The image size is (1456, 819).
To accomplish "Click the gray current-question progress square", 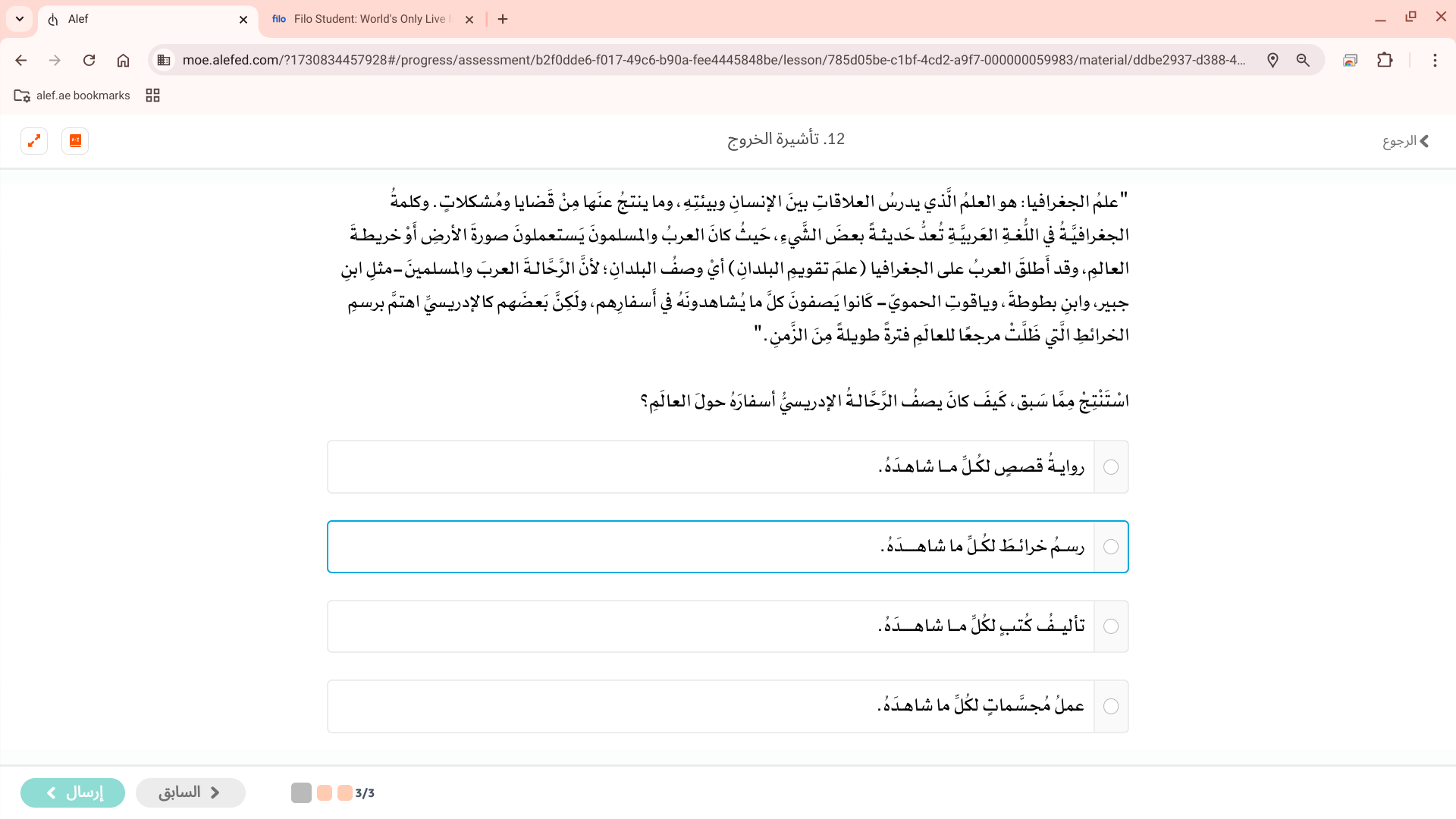I will point(301,792).
